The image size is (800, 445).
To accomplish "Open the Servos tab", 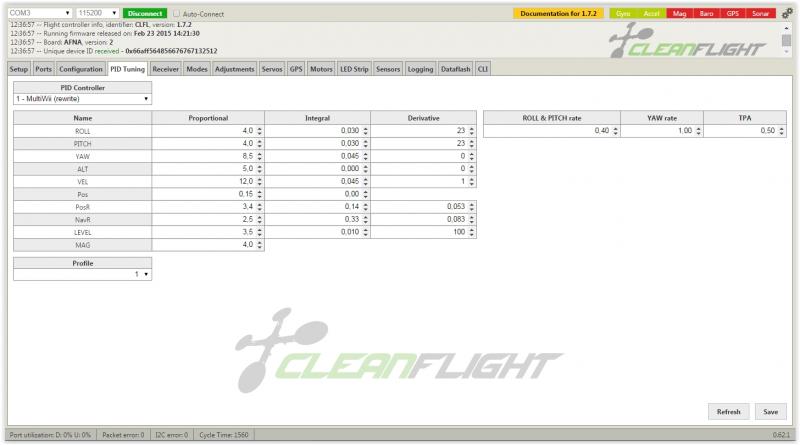I will (272, 69).
